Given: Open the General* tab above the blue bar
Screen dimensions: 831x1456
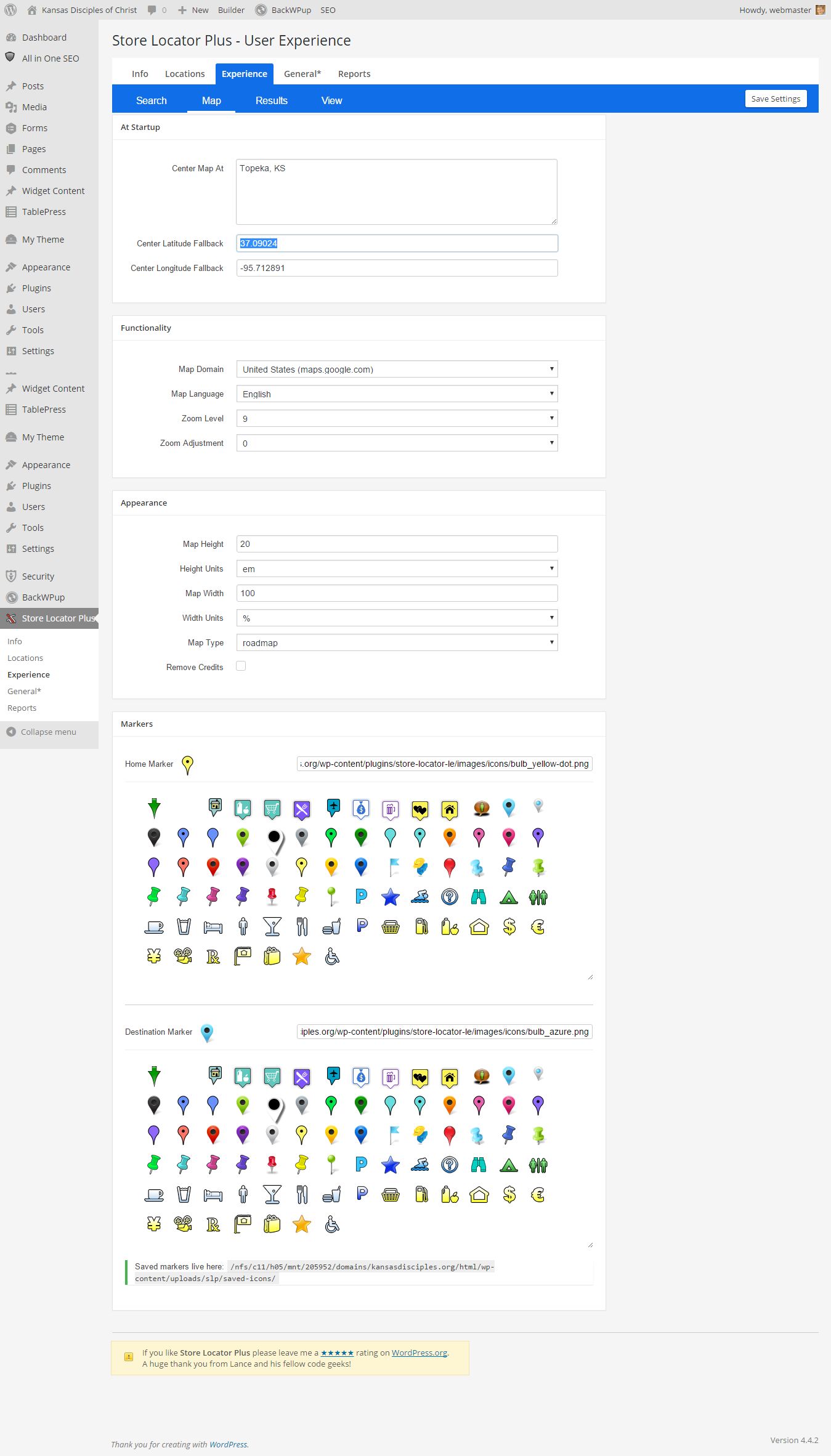Looking at the screenshot, I should [302, 74].
